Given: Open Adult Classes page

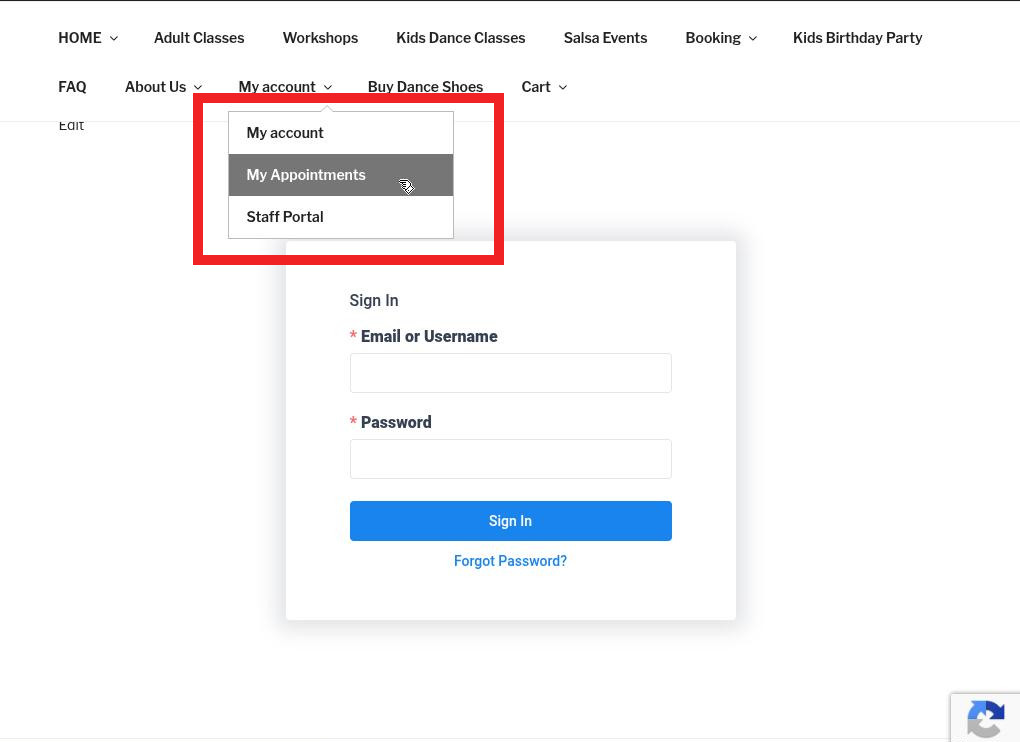Looking at the screenshot, I should click(x=199, y=38).
